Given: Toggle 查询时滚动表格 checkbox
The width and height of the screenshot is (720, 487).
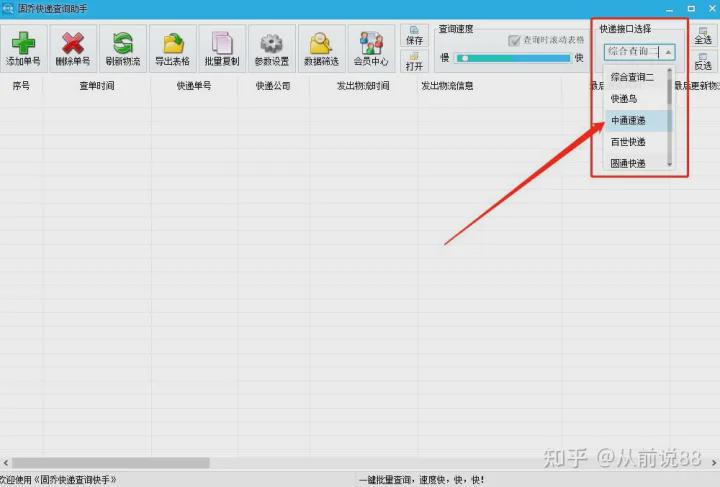Looking at the screenshot, I should [514, 40].
